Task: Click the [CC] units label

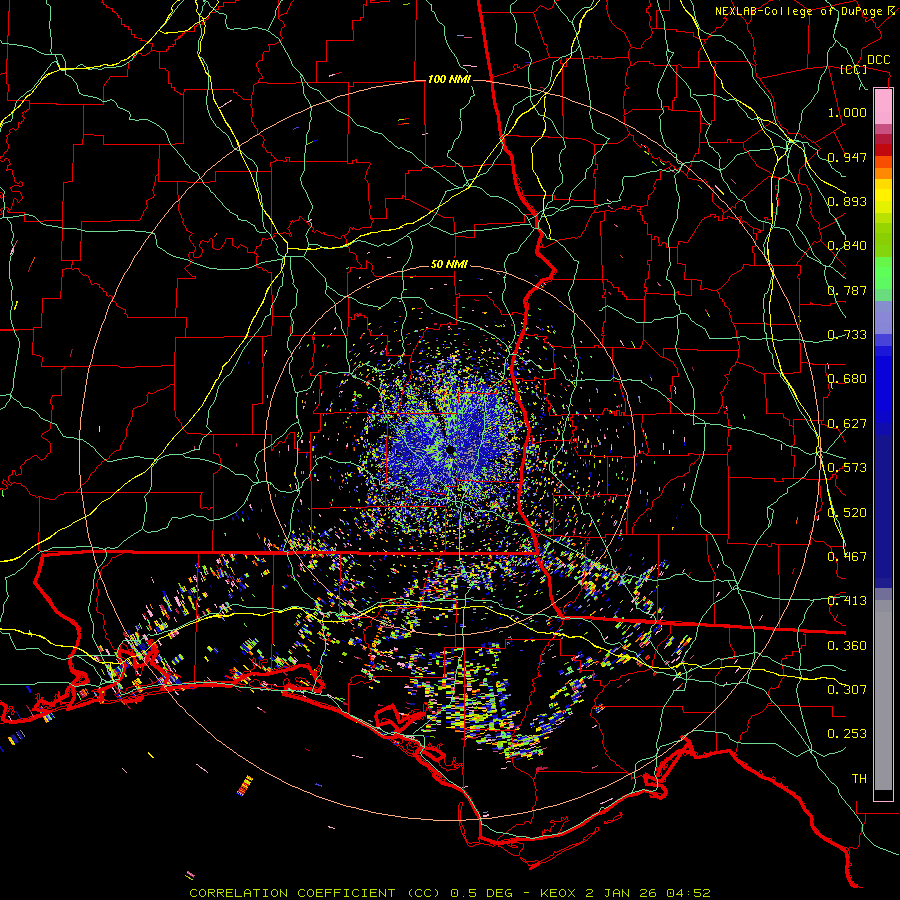Action: click(x=854, y=69)
